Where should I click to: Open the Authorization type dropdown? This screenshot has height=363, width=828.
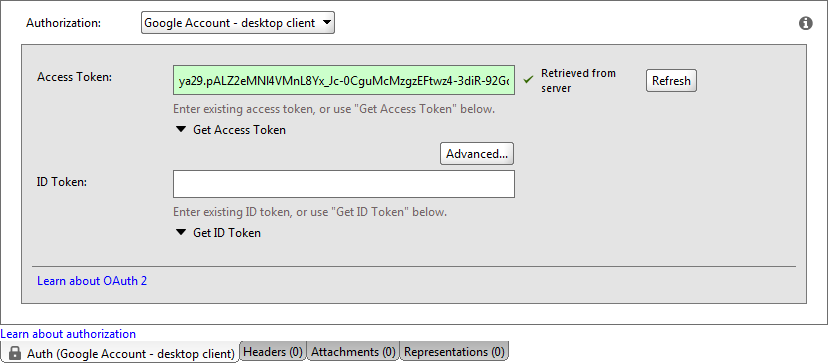(x=238, y=23)
